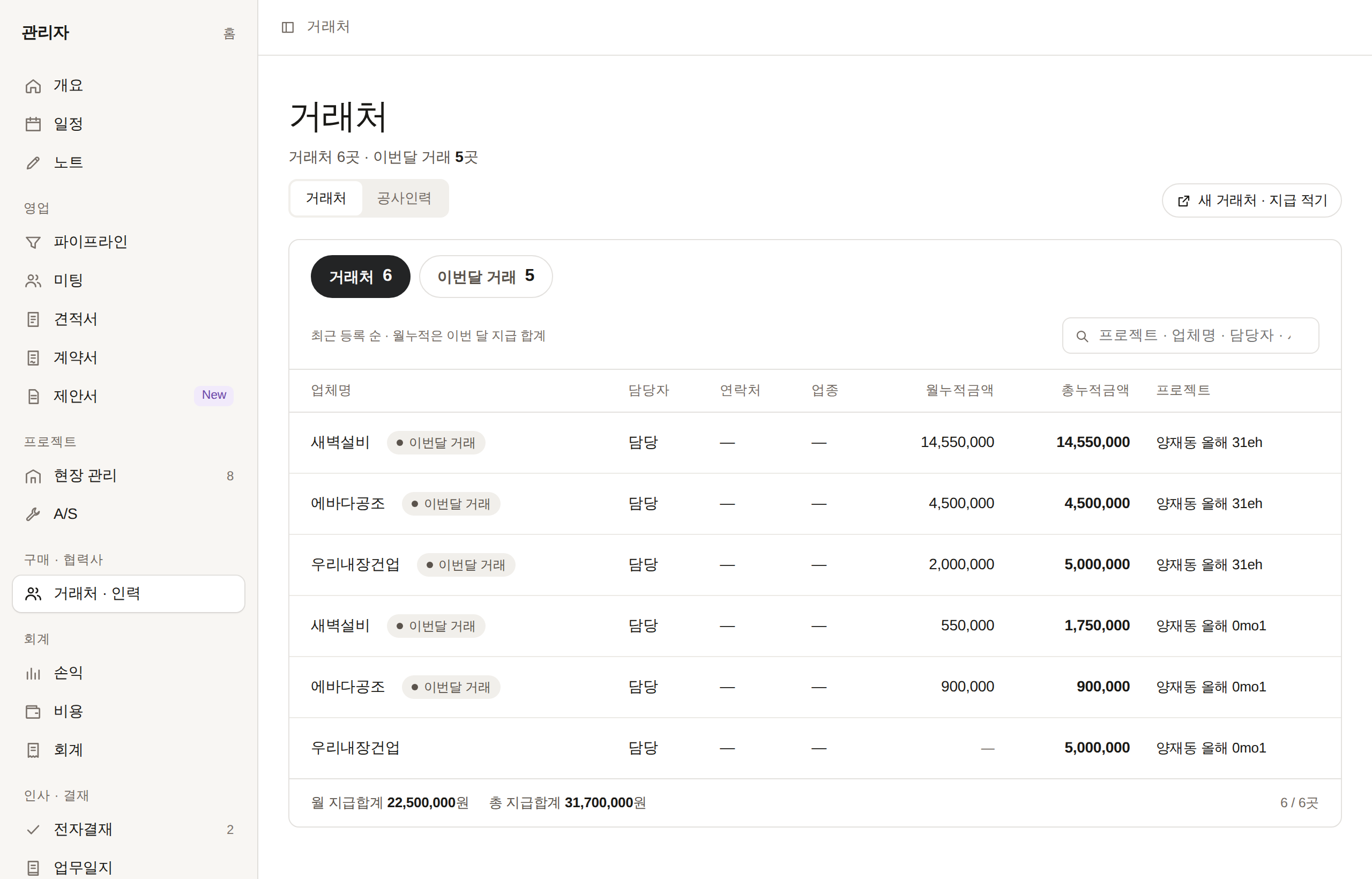Click the 홈 link in sidebar header
The width and height of the screenshot is (1372, 879).
click(229, 34)
